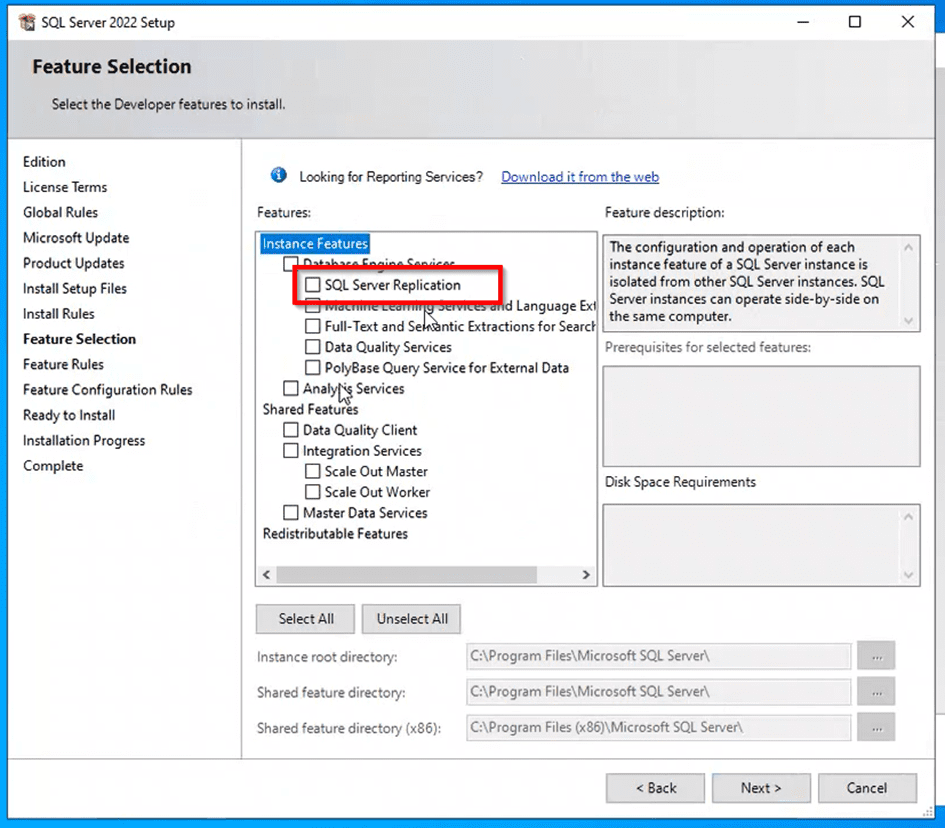
Task: Proceed with the Next button
Action: [x=761, y=788]
